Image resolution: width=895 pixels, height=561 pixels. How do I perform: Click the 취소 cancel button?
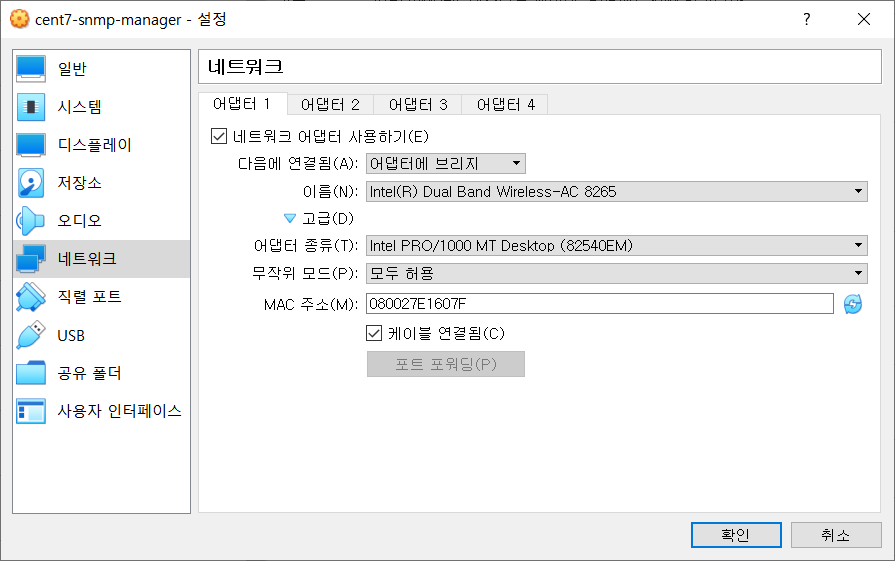836,535
